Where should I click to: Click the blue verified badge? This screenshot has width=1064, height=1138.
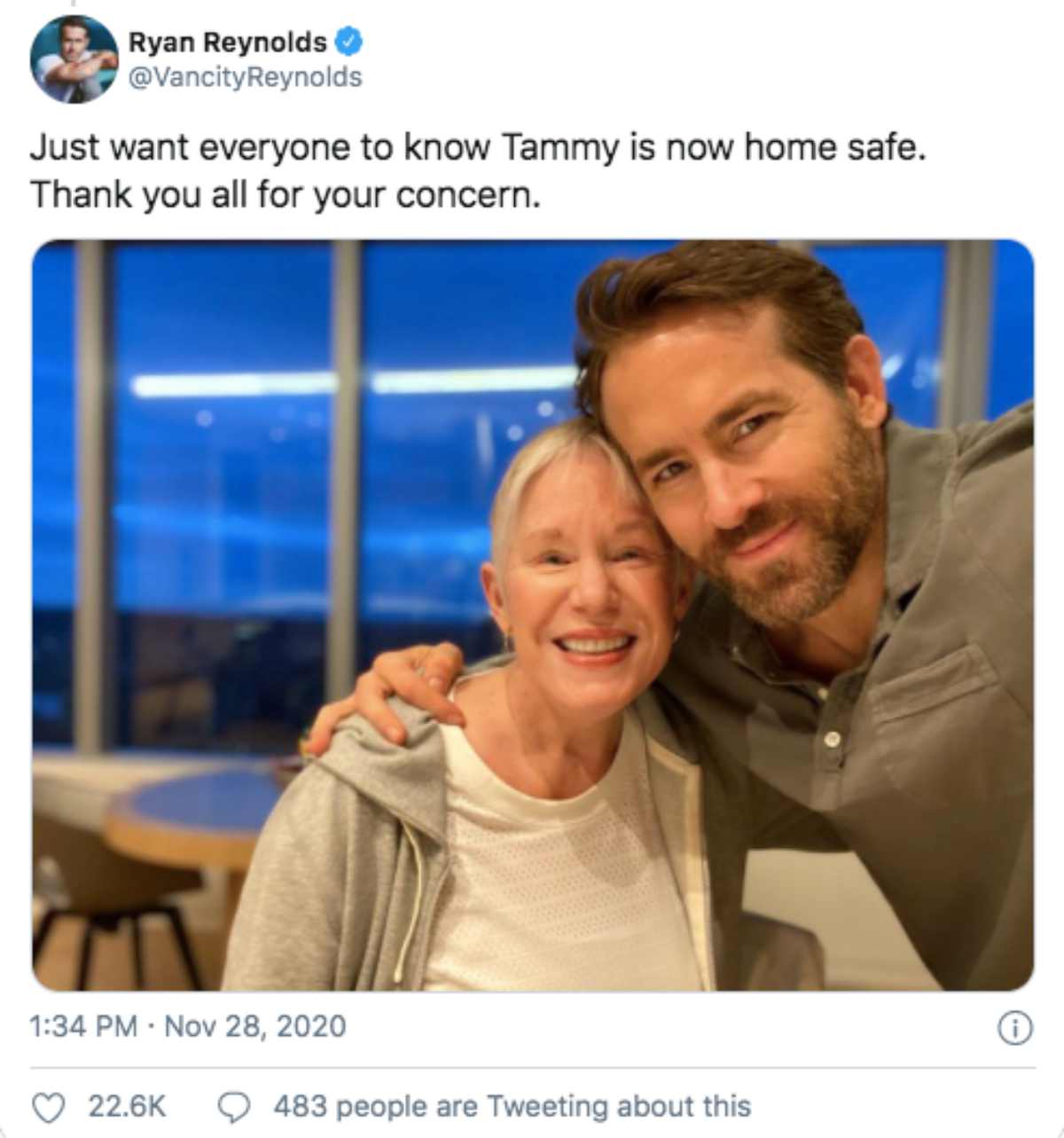349,41
